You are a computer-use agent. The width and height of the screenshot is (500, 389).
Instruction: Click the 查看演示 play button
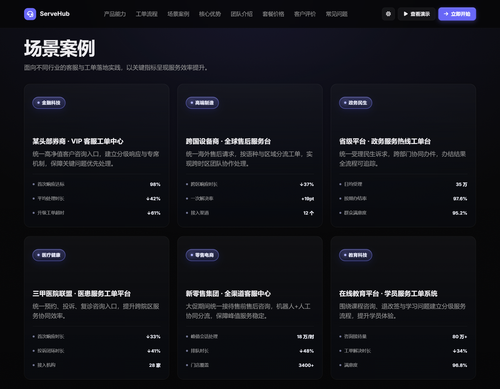(x=417, y=14)
